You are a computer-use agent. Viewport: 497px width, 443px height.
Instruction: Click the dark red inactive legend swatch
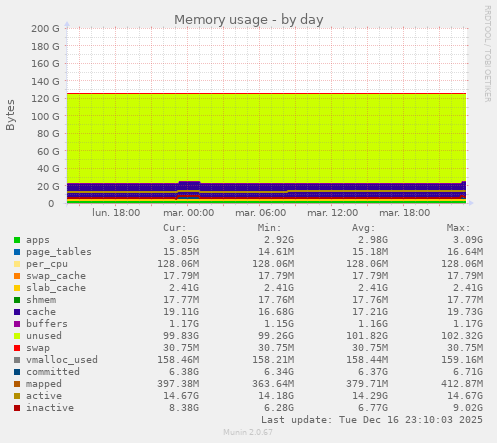(17, 408)
